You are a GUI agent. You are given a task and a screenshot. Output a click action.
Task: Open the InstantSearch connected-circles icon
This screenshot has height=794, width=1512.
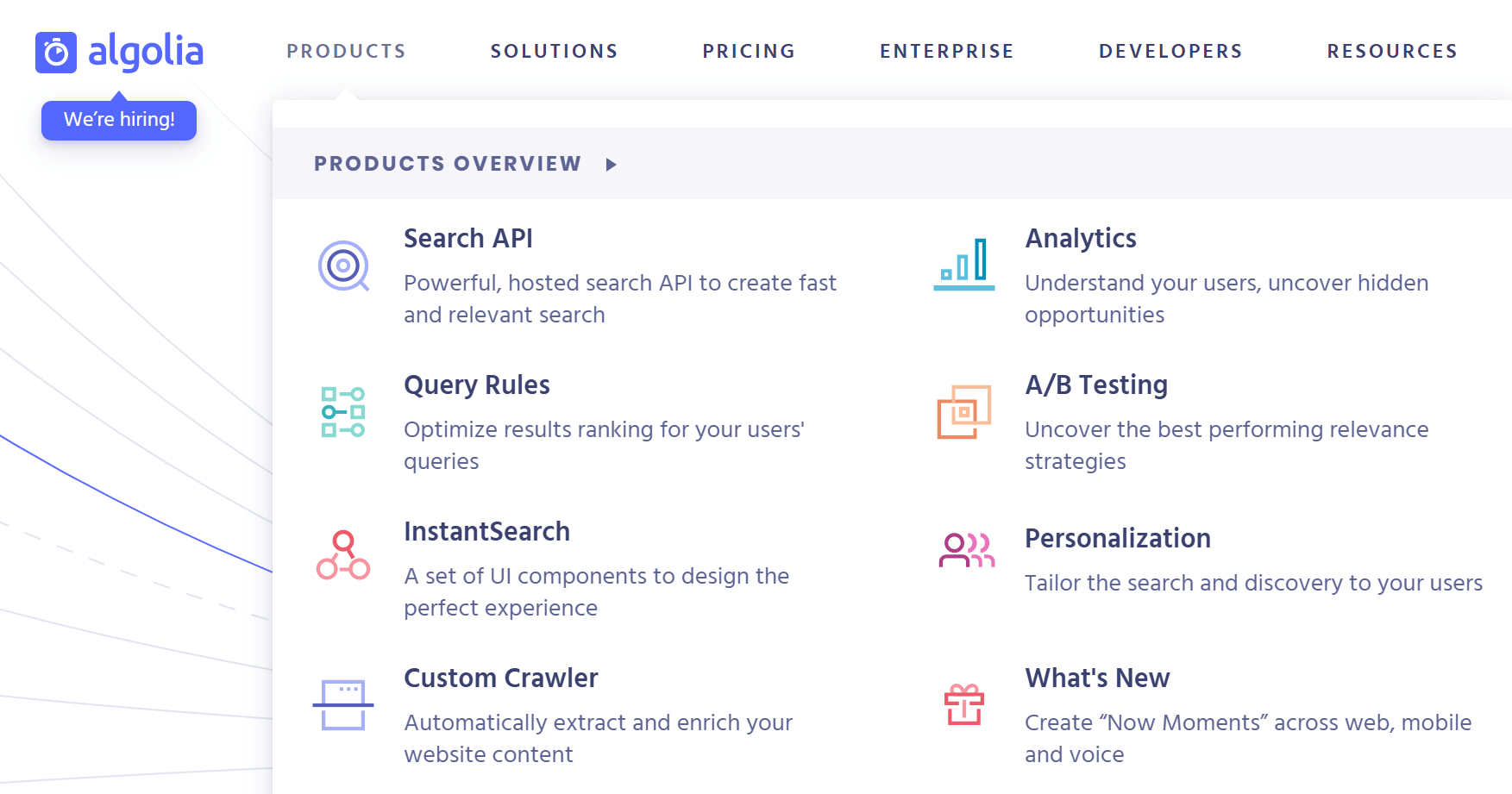343,554
